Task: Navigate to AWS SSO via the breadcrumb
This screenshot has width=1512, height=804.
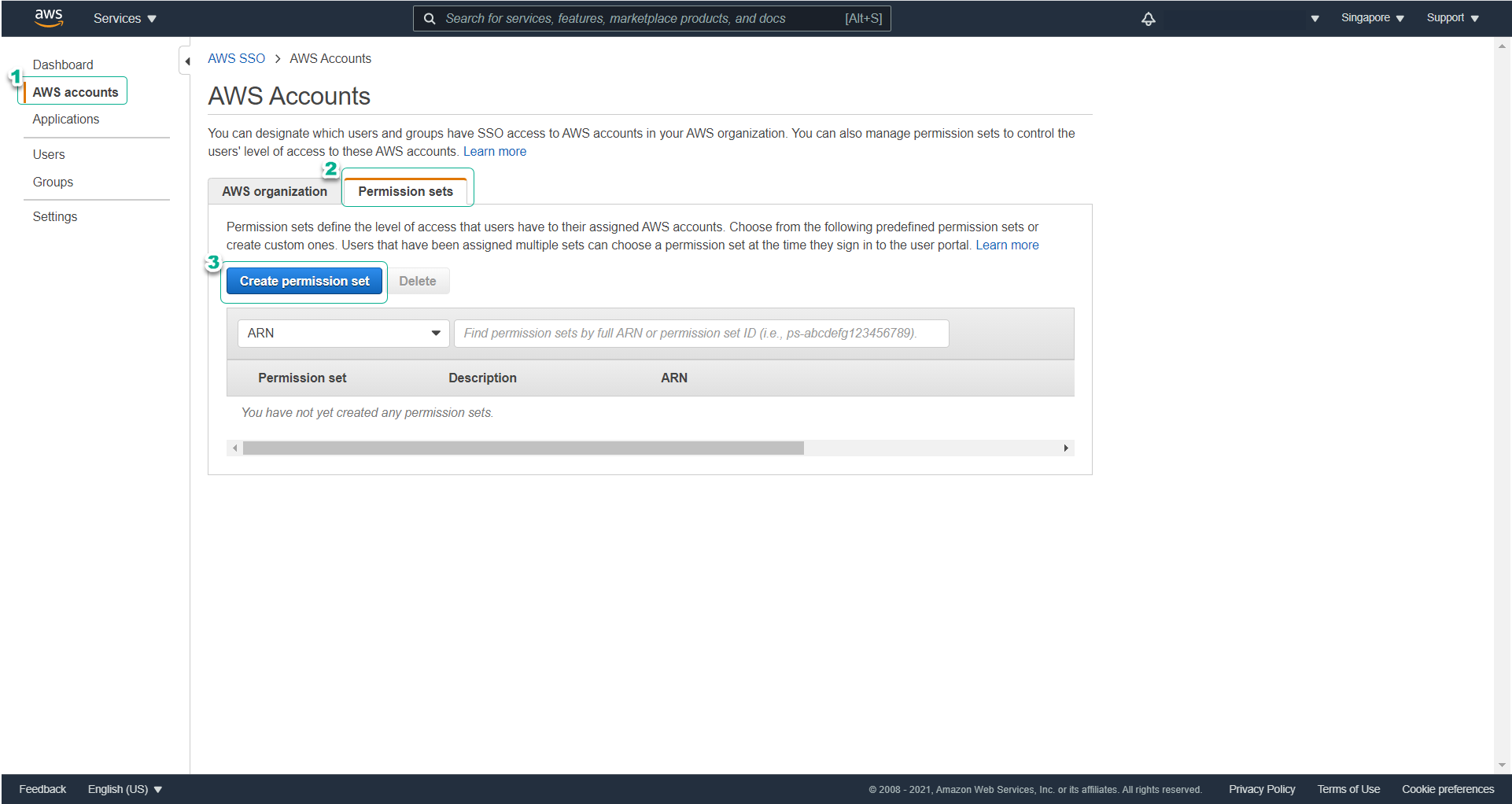Action: (x=236, y=58)
